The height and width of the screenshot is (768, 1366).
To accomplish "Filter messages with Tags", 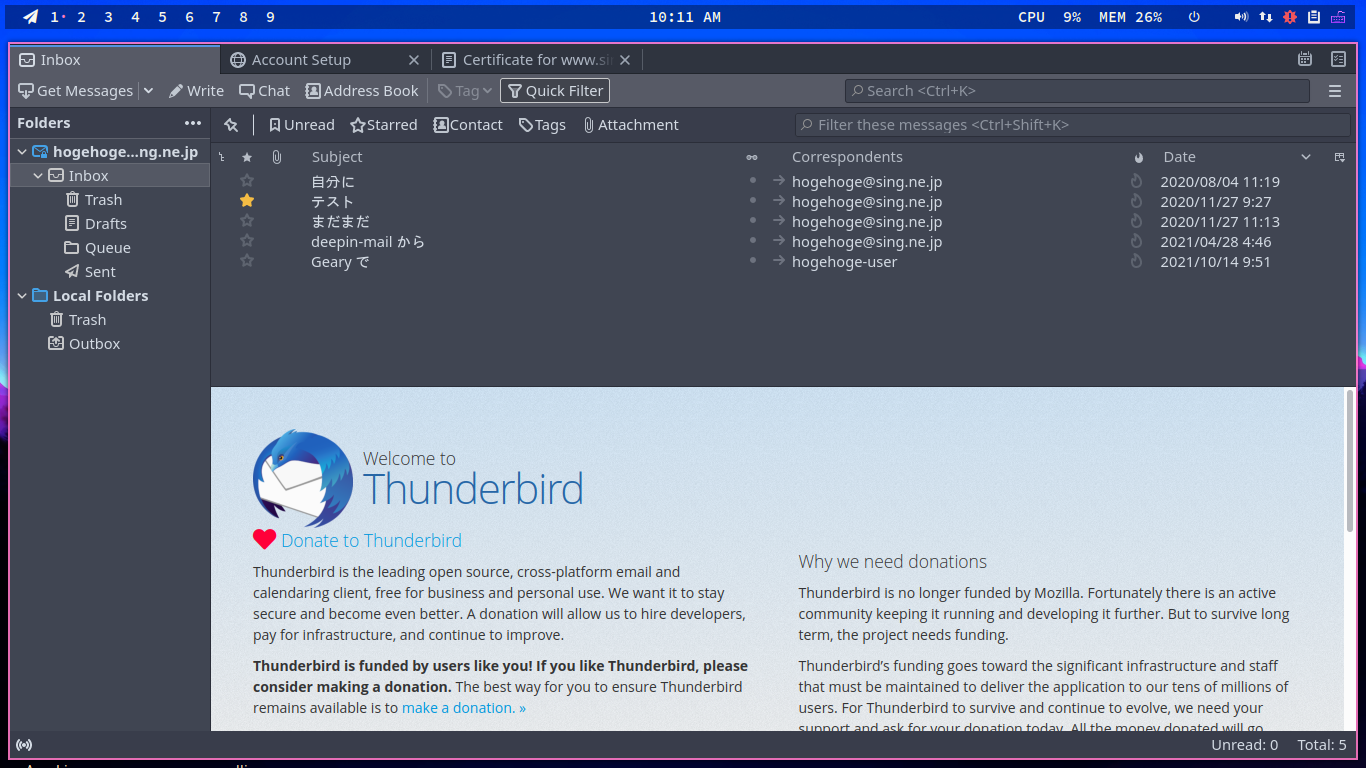I will click(542, 125).
